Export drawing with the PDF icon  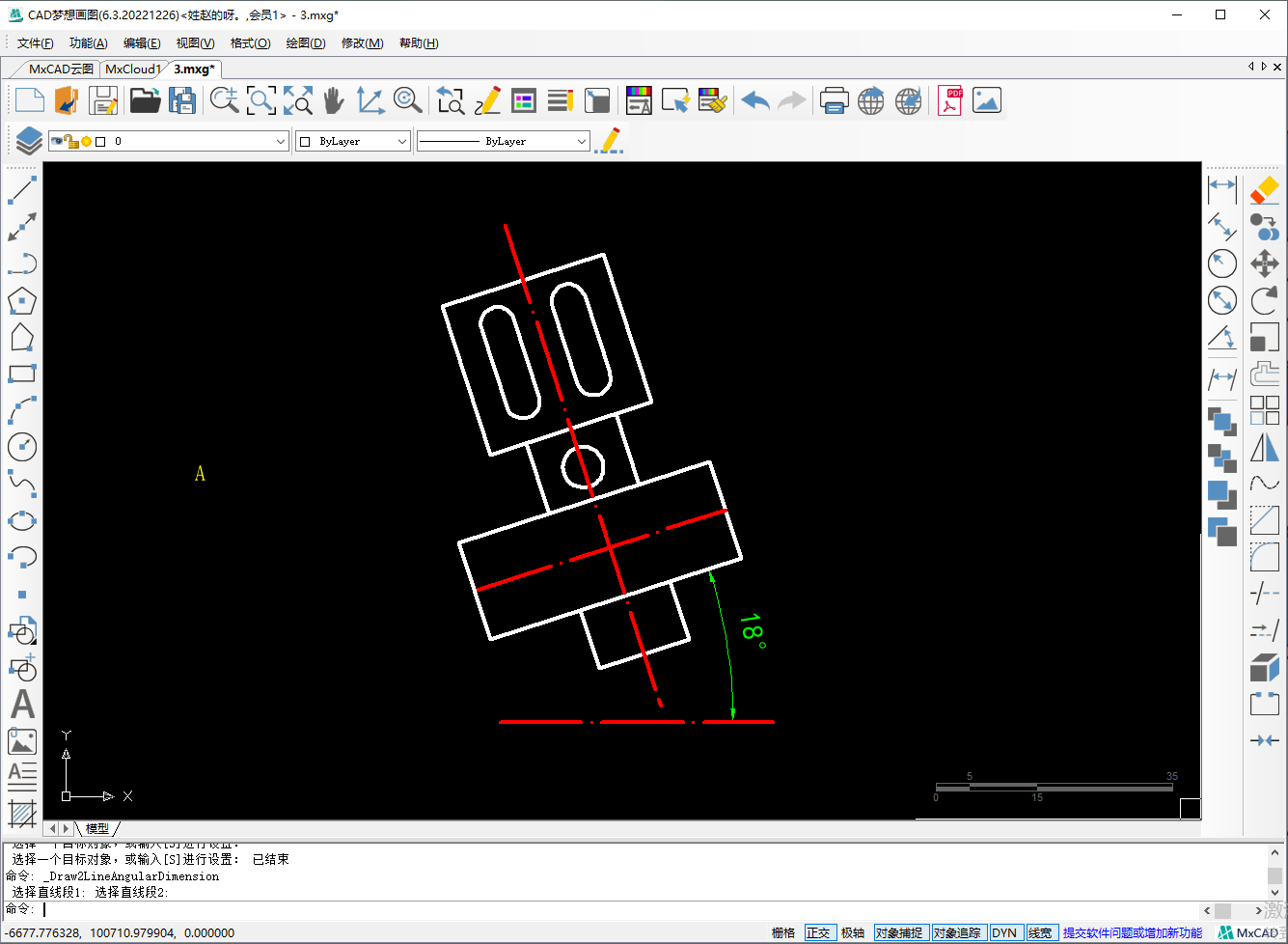[x=950, y=100]
